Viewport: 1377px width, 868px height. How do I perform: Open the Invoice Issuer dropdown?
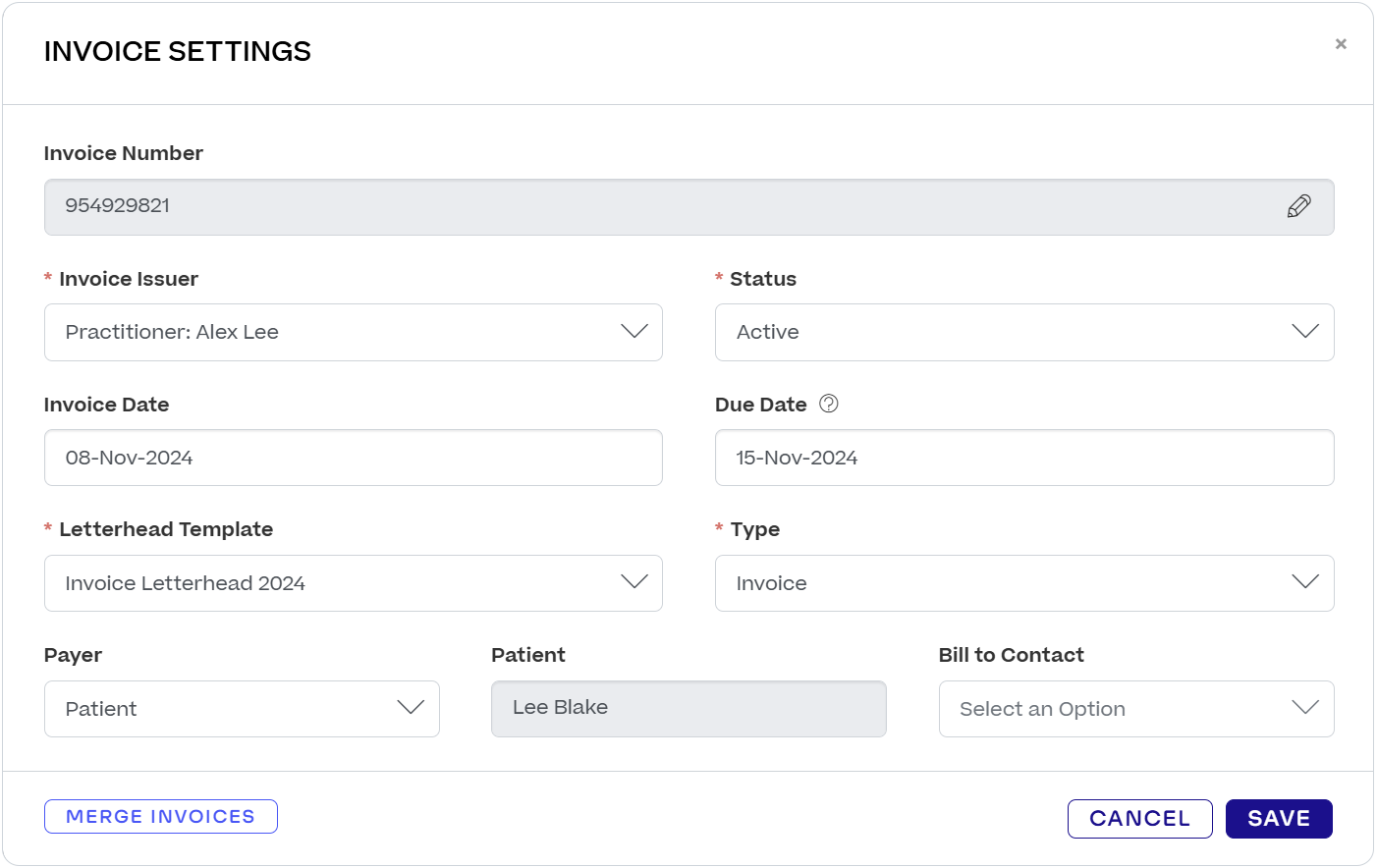(354, 332)
